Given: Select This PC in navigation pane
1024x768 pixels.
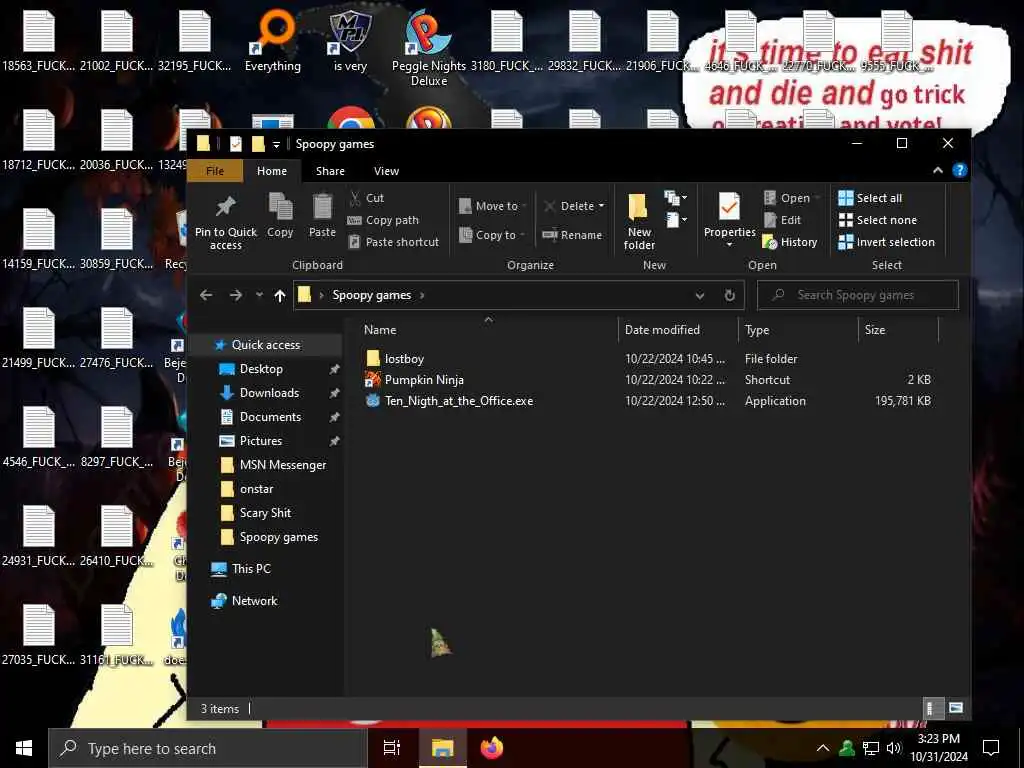Looking at the screenshot, I should coord(251,569).
